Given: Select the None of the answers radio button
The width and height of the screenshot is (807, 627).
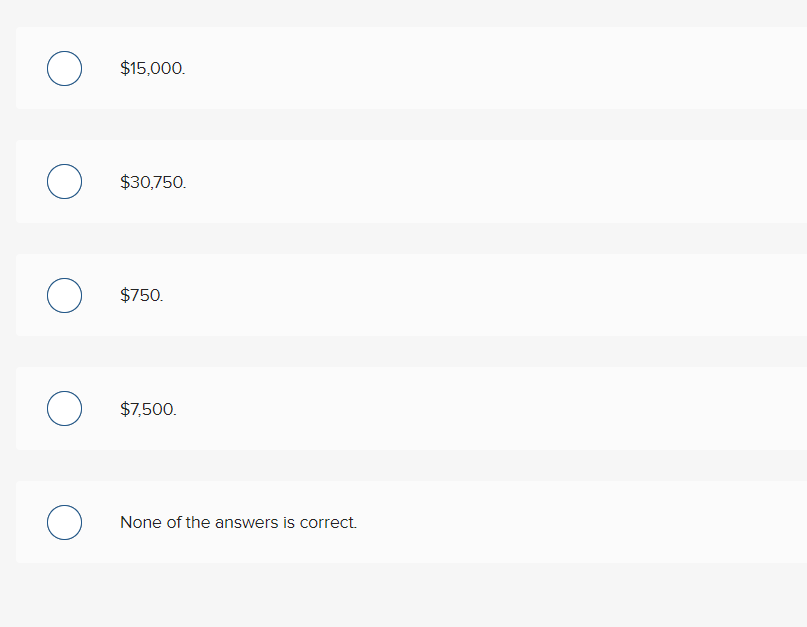Looking at the screenshot, I should 64,522.
